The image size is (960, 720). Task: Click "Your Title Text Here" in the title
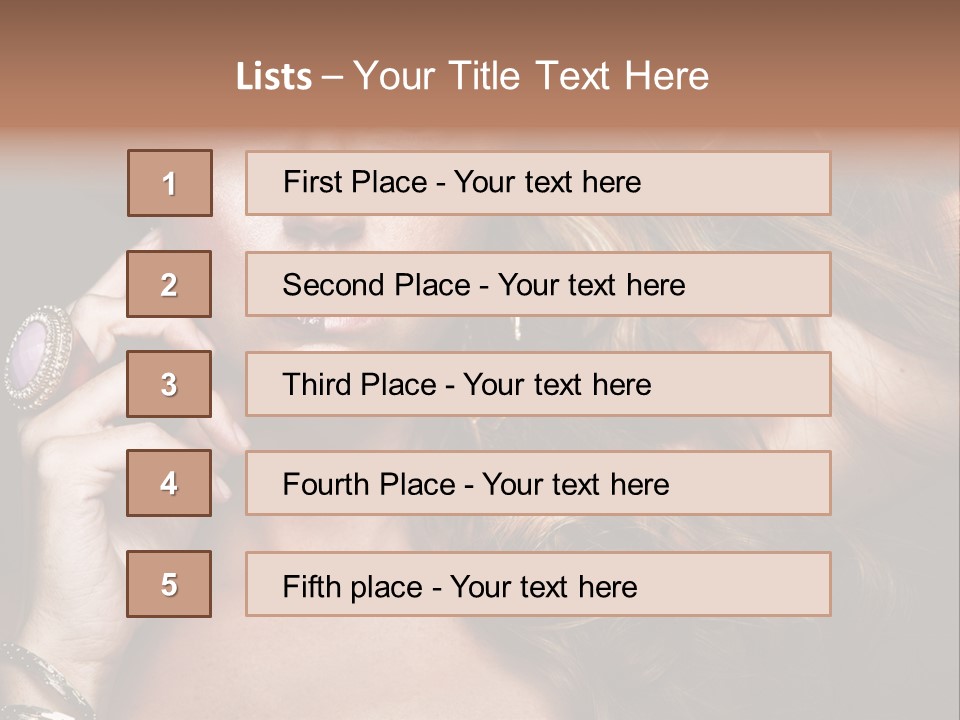pos(531,76)
